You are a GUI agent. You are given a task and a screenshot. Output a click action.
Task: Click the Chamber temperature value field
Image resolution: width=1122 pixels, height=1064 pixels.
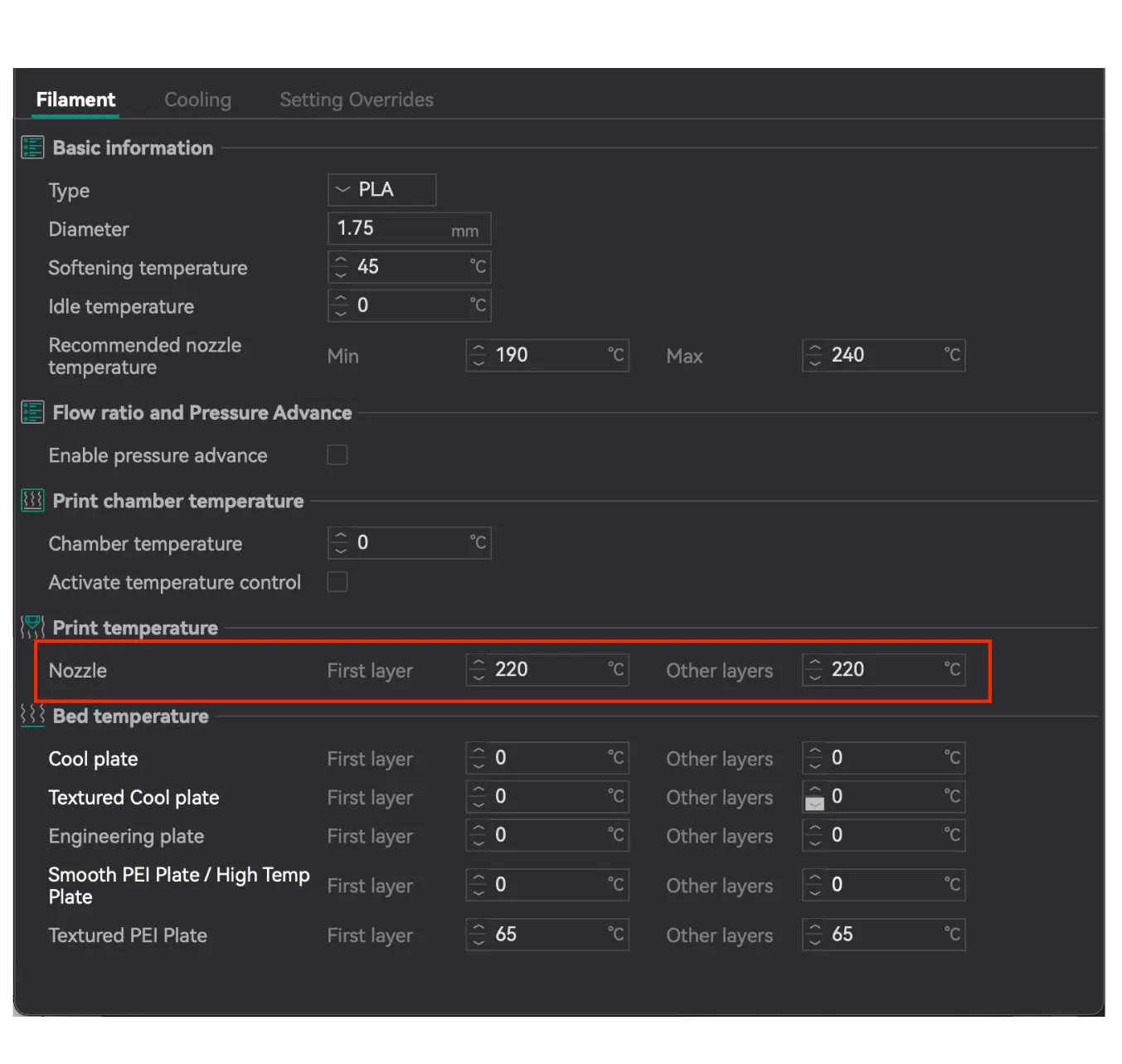pos(410,543)
